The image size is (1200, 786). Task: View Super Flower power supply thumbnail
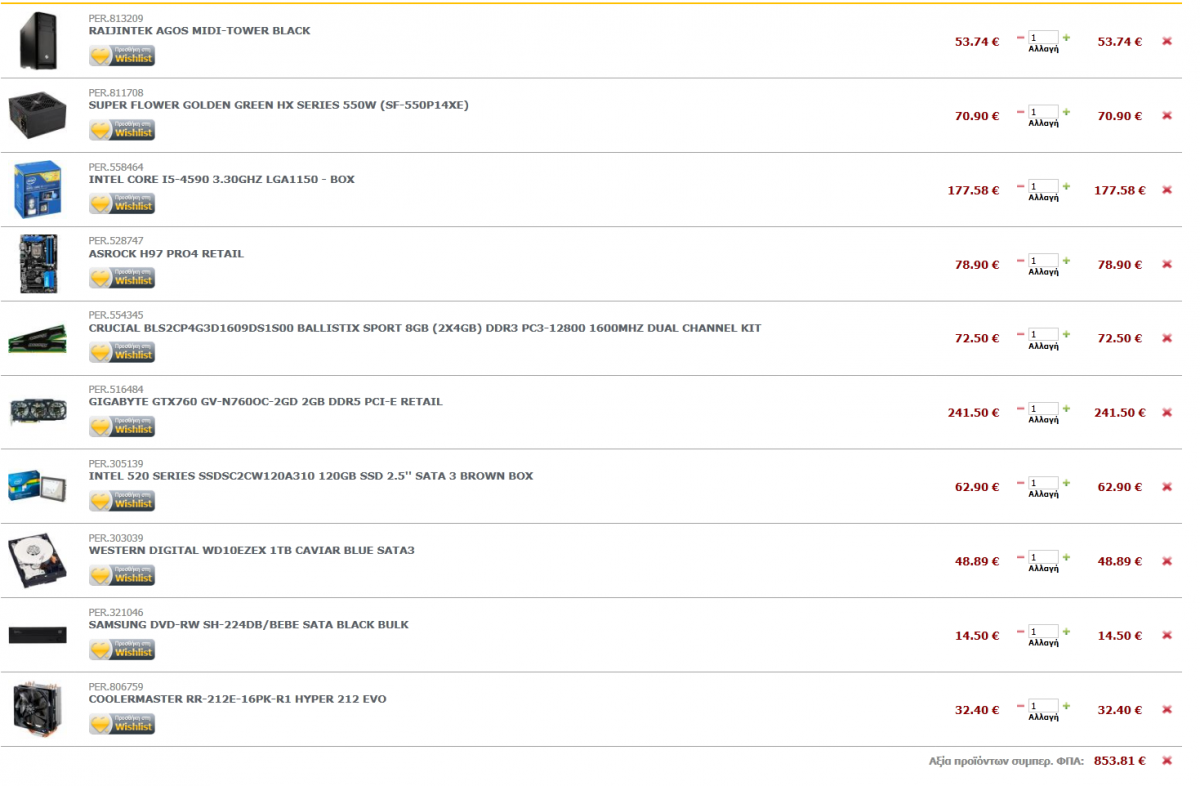click(x=38, y=116)
